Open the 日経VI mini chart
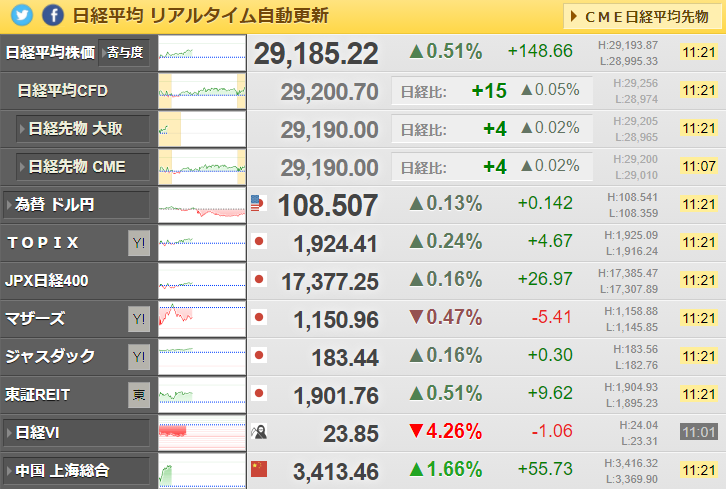Screen dimensions: 726x489 point(202,433)
